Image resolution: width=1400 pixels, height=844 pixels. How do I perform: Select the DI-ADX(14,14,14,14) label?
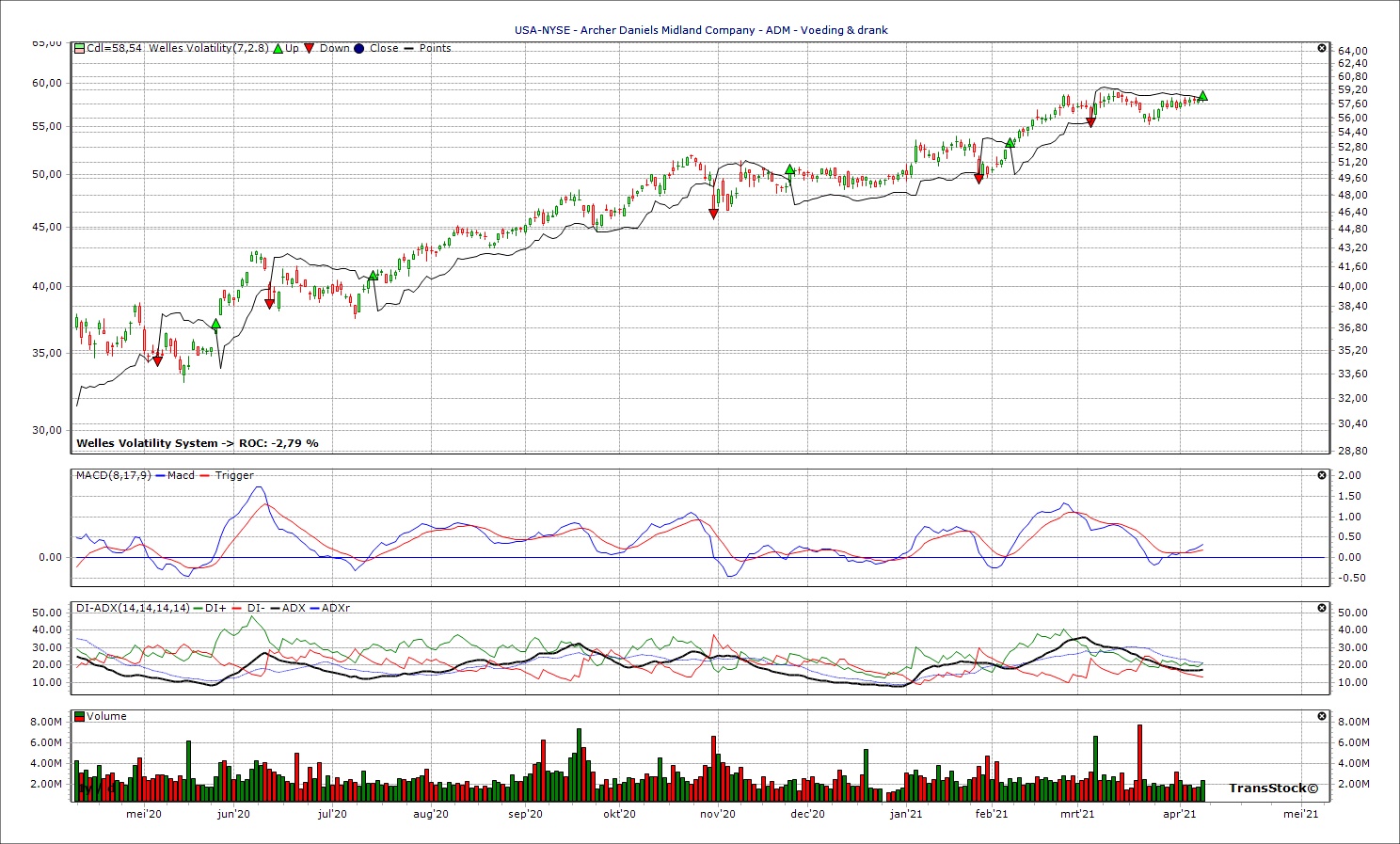pyautogui.click(x=133, y=608)
